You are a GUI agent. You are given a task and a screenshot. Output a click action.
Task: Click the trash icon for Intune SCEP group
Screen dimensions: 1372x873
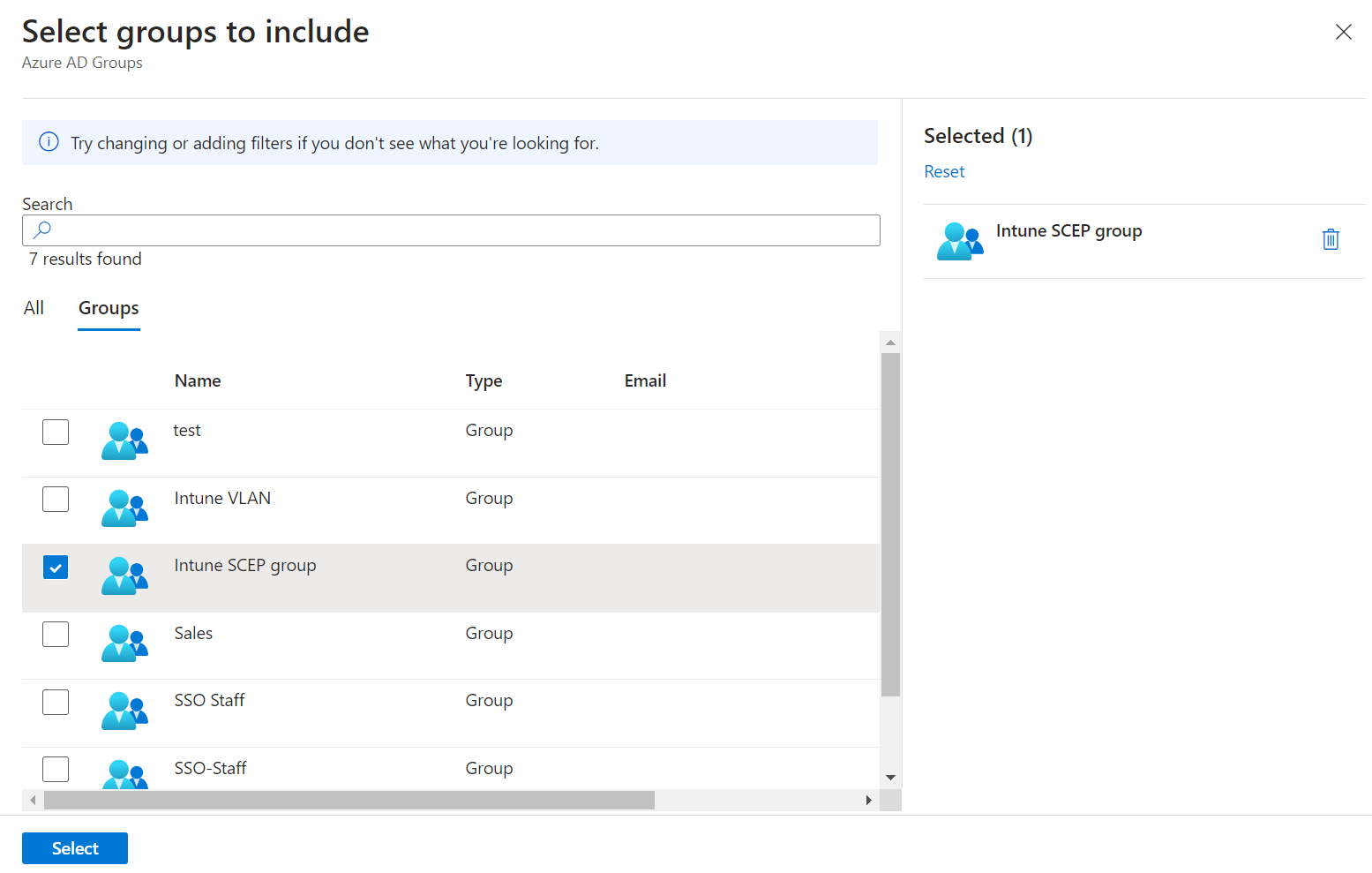1331,239
